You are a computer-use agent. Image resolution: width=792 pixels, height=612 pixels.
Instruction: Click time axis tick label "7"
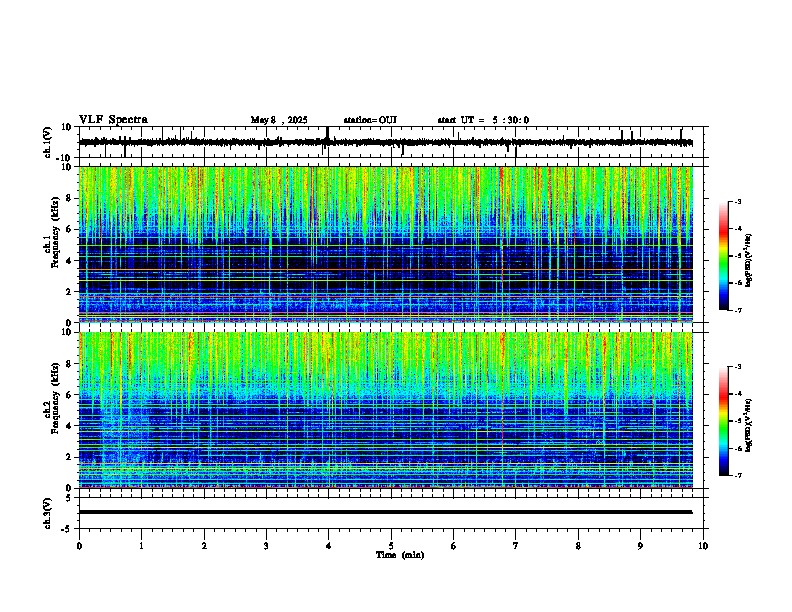[x=516, y=546]
